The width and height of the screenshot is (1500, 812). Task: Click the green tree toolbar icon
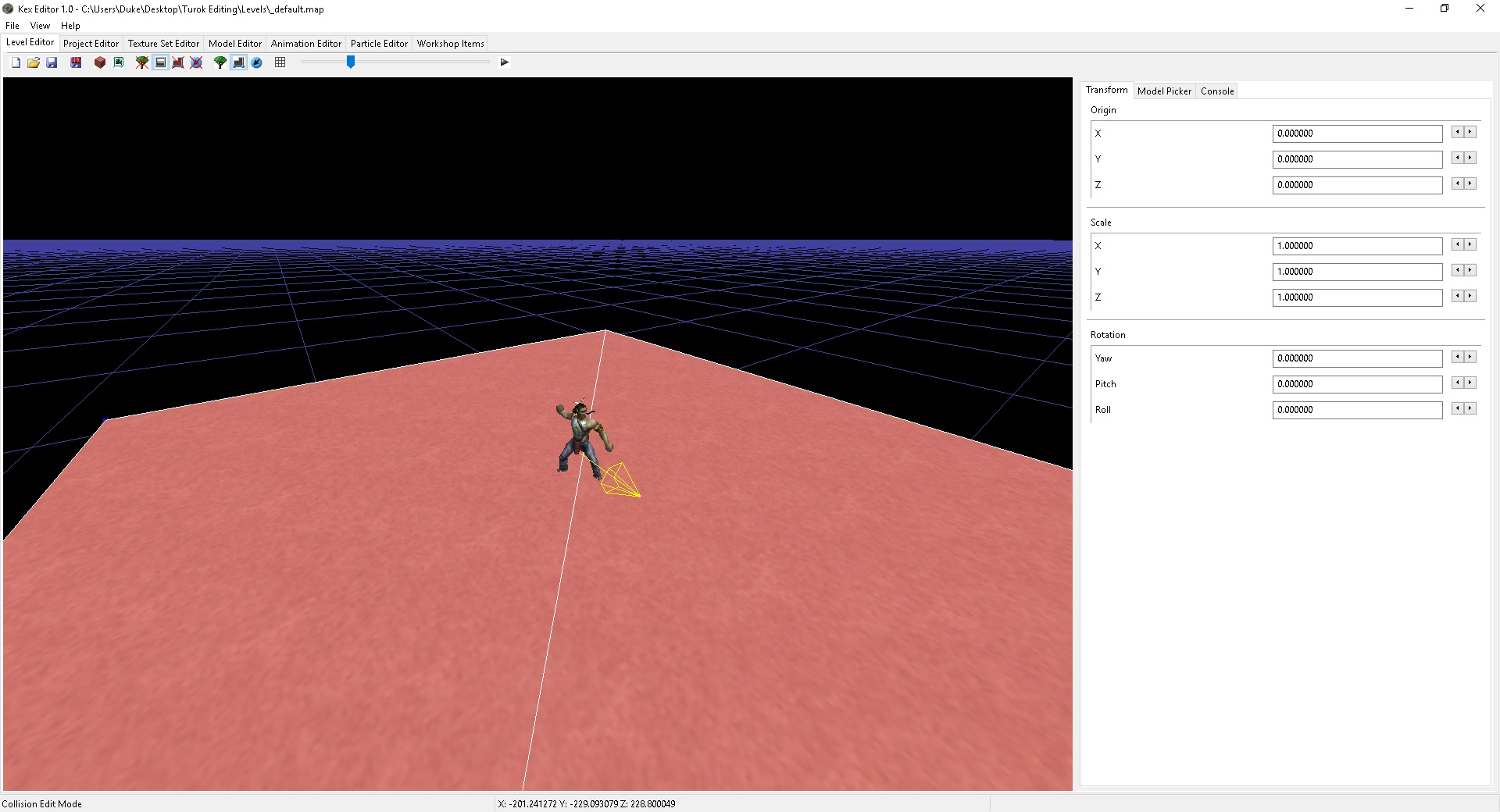click(x=220, y=62)
